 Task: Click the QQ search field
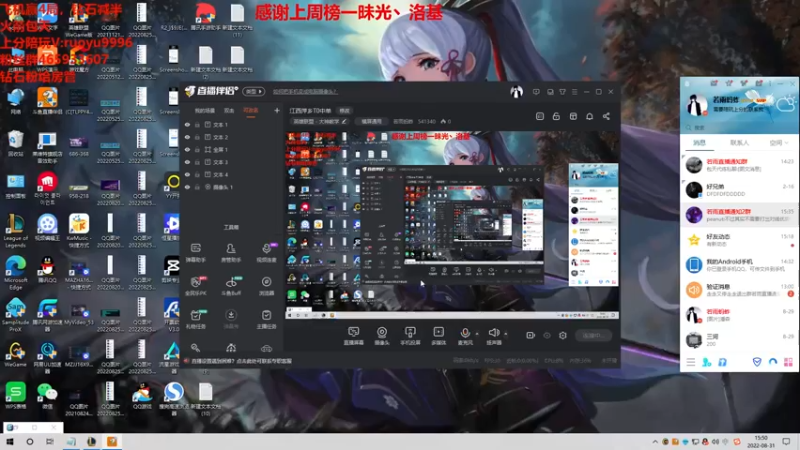click(x=739, y=127)
